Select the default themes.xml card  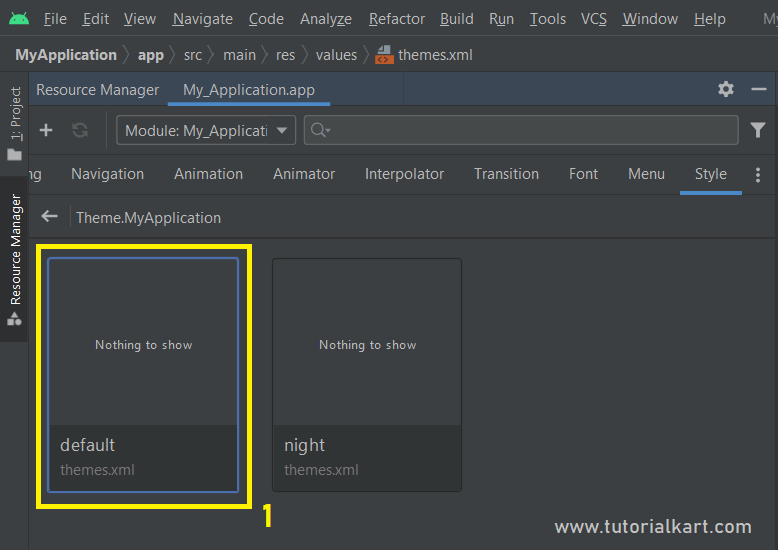click(x=143, y=375)
